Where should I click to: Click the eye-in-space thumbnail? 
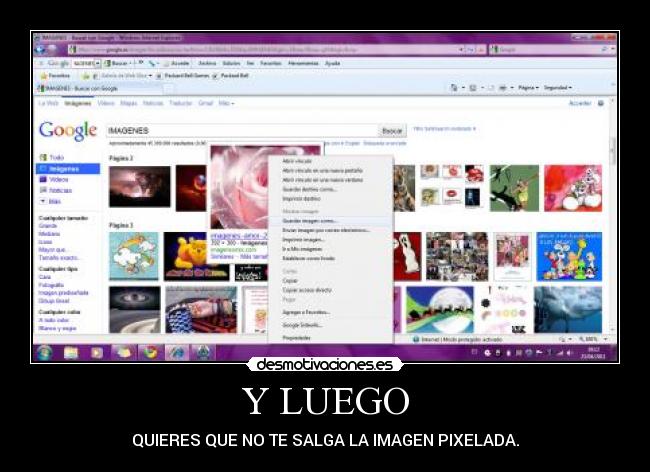point(135,310)
